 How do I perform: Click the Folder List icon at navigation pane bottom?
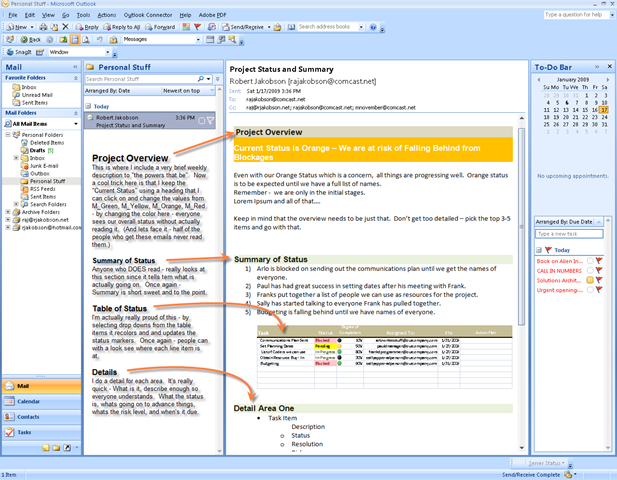(x=56, y=447)
